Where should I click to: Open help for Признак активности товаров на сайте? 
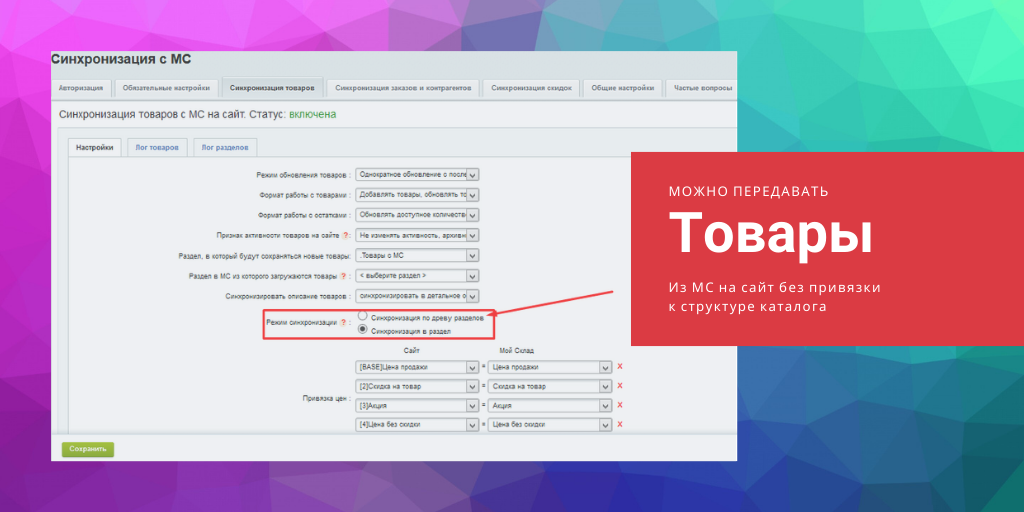pos(346,235)
